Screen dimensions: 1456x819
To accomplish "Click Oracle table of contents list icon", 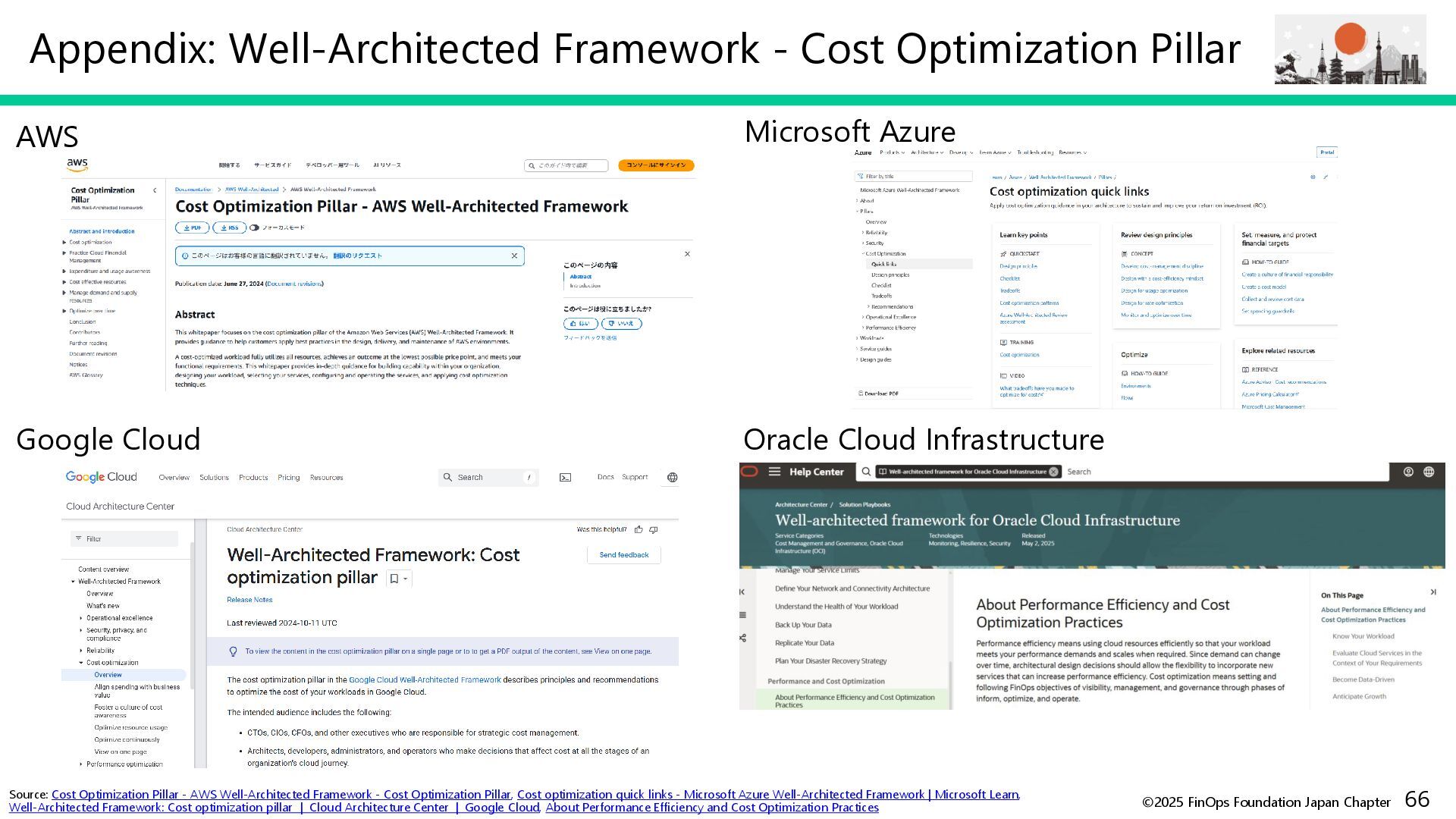I will 742,614.
